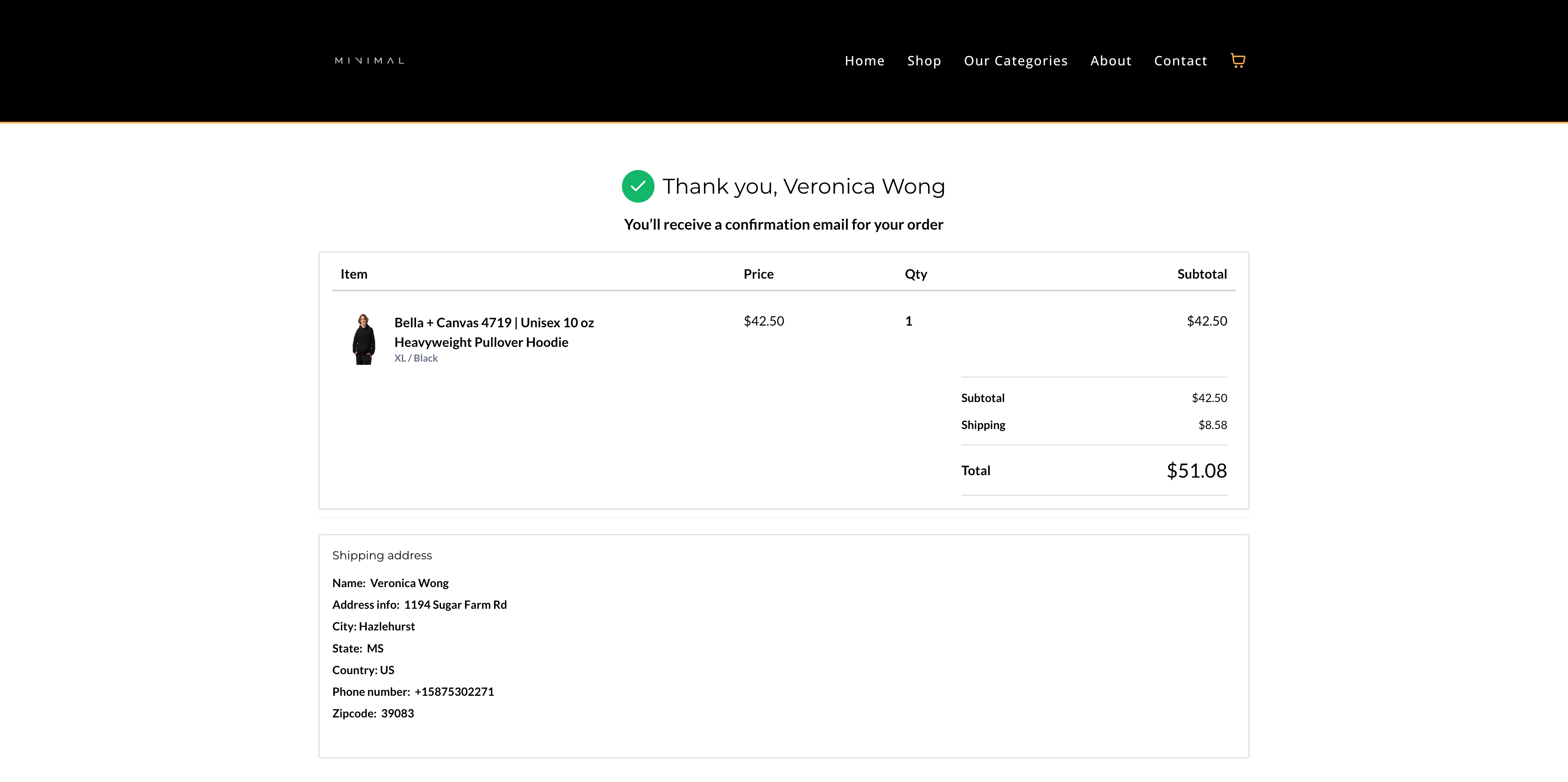
Task: Click the address 1194 Sugar Farm Rd
Action: (455, 605)
